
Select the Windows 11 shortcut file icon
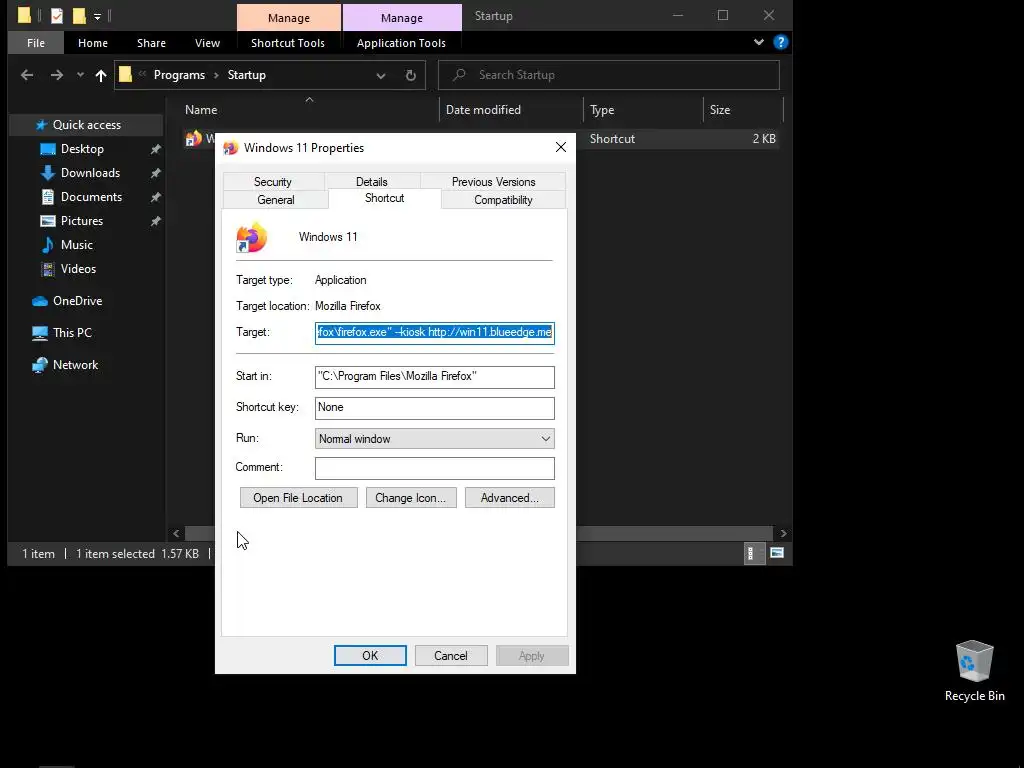click(x=194, y=138)
